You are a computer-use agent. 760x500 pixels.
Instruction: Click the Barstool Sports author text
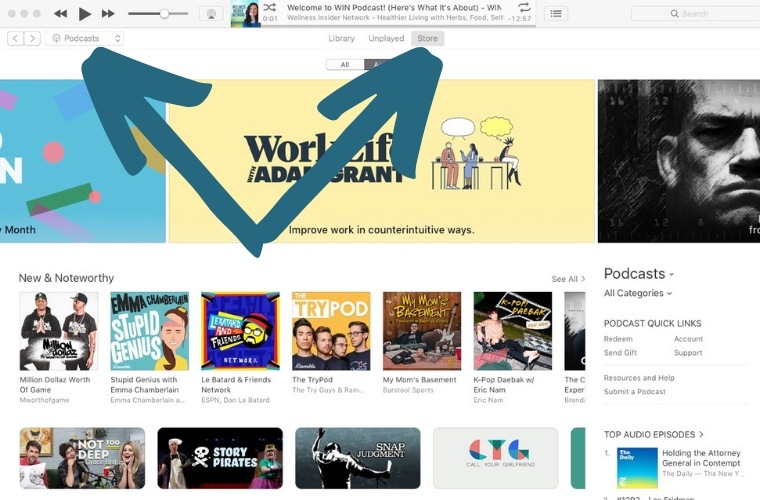pos(408,390)
